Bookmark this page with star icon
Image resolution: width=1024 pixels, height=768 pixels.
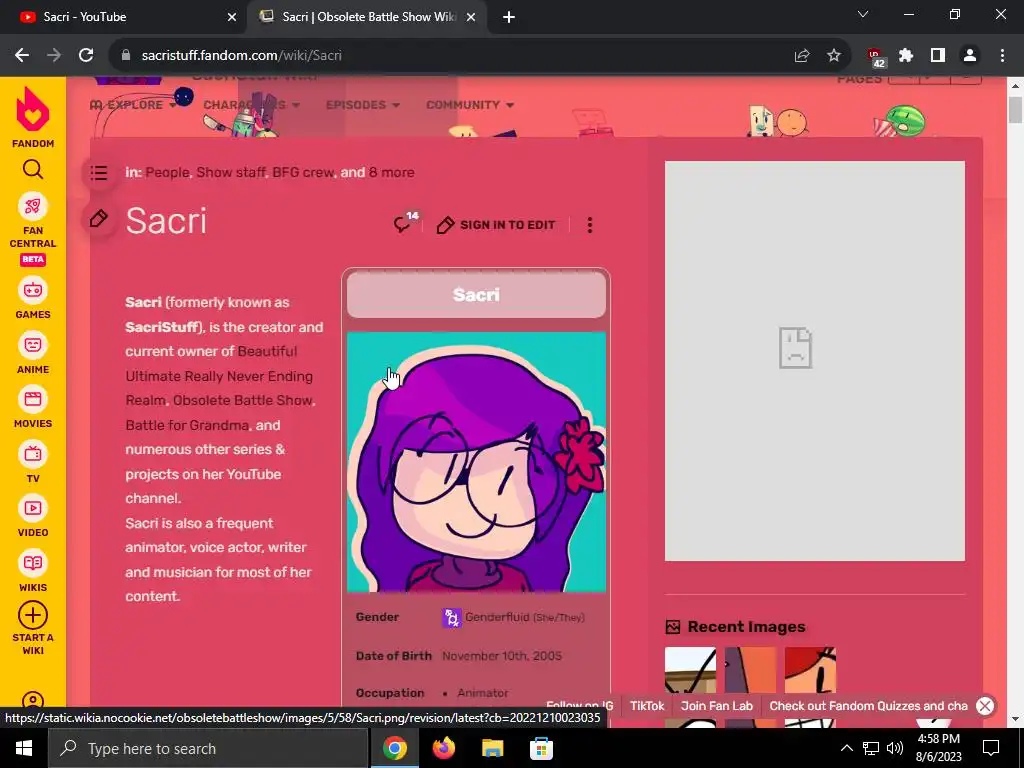click(834, 56)
